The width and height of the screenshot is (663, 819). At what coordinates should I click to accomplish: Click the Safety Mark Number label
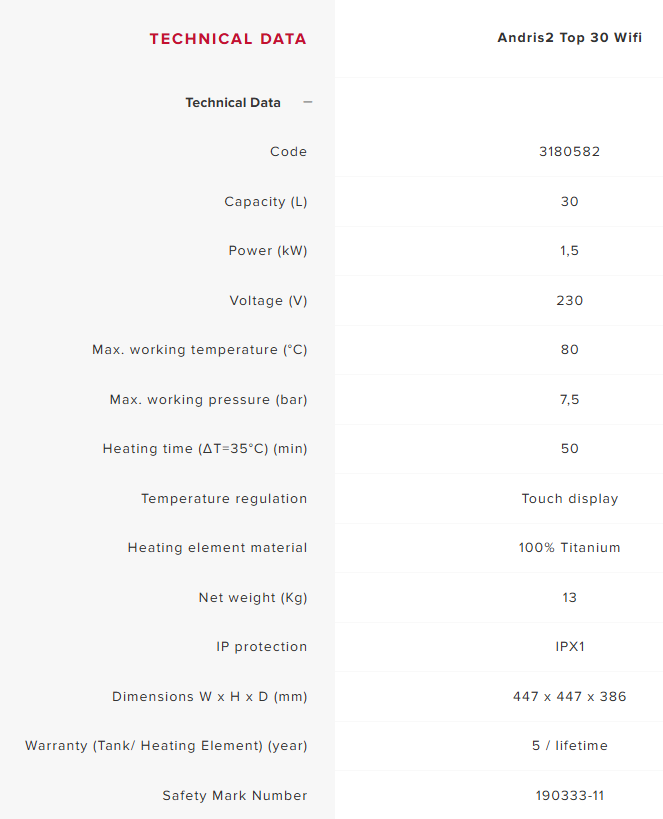click(235, 795)
